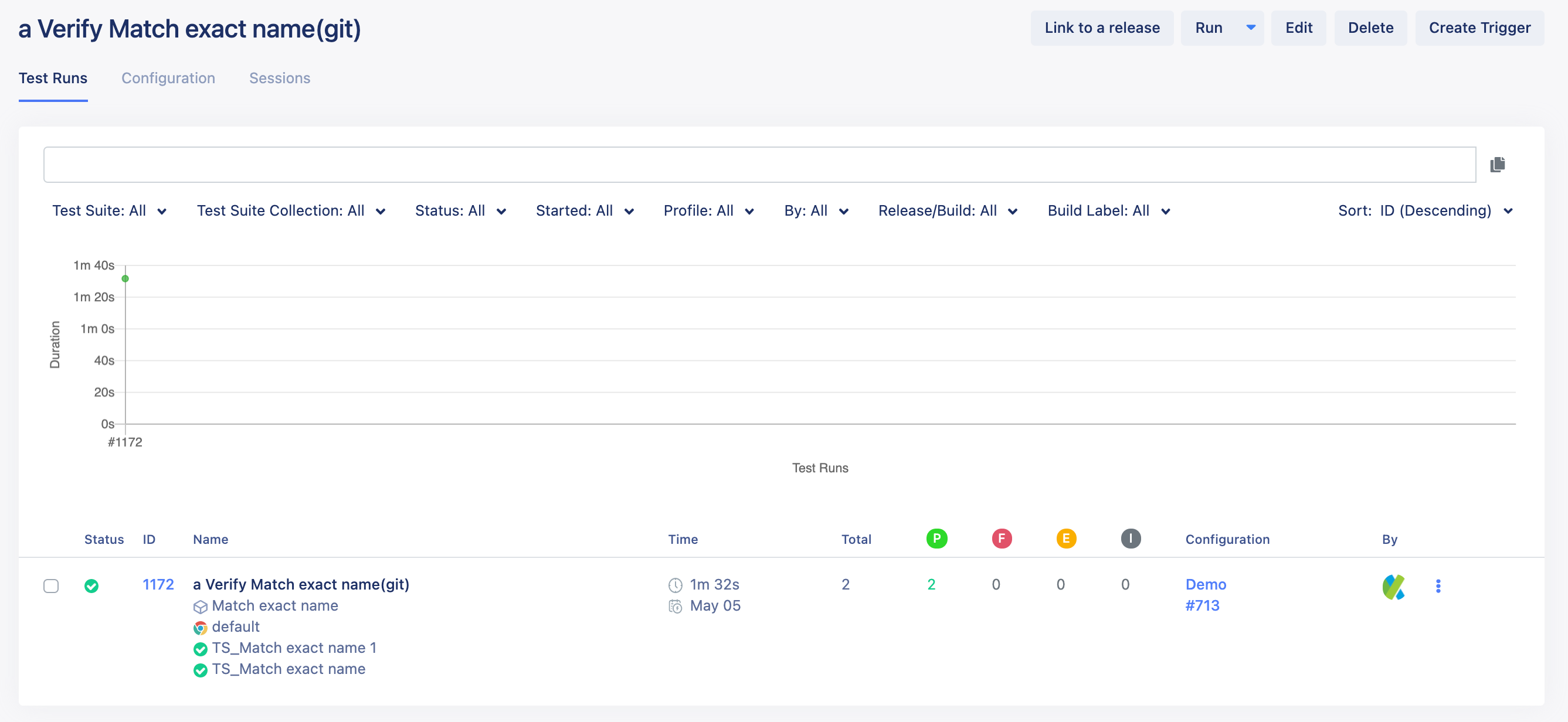Open the Status filter dropdown
The height and width of the screenshot is (722, 1568).
coord(460,210)
